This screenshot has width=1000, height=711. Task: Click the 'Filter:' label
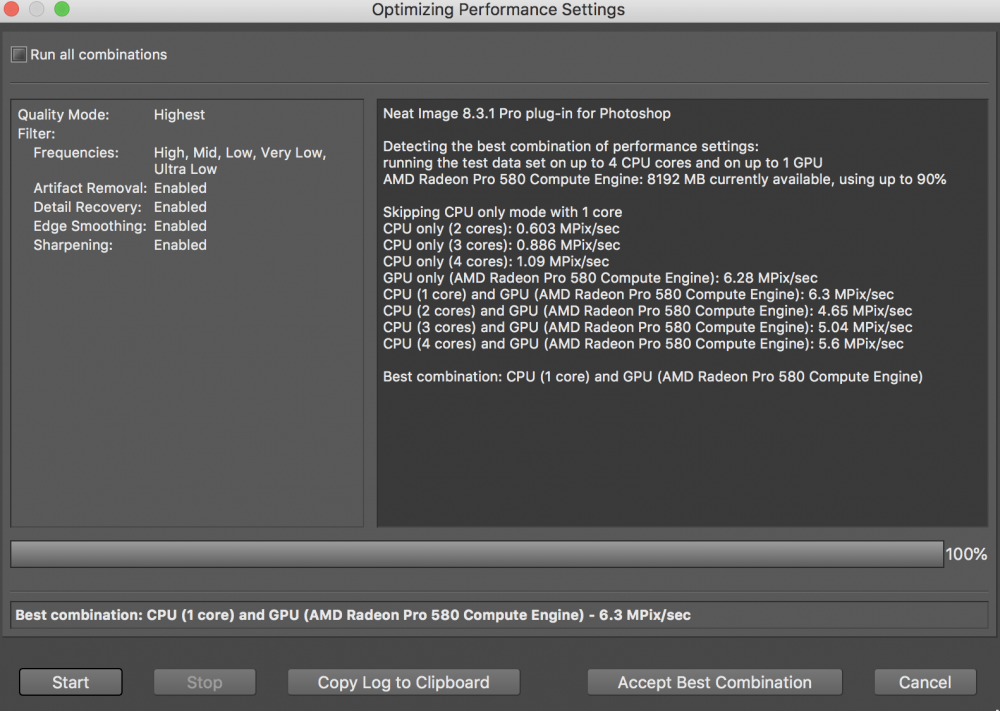pos(36,134)
